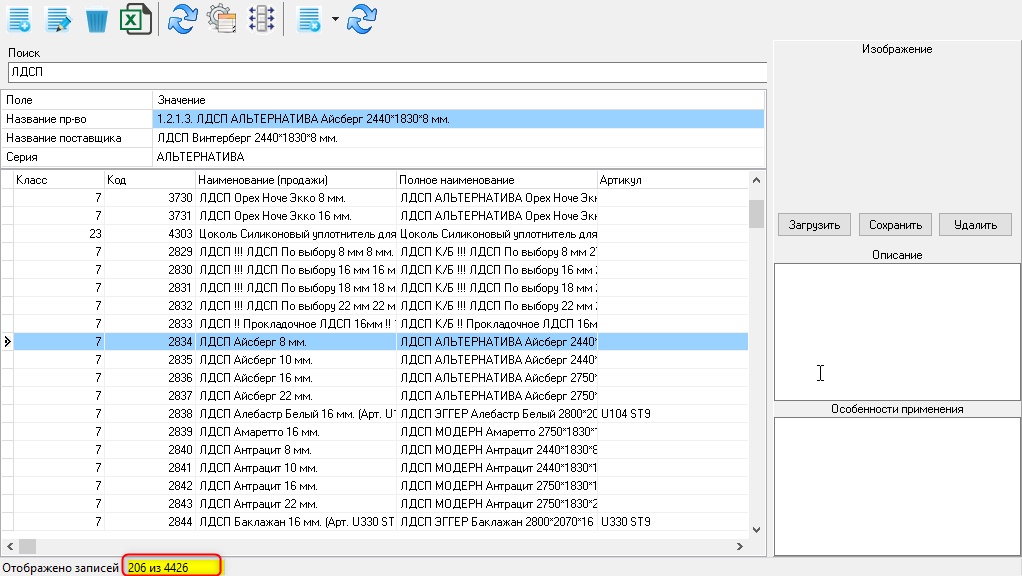
Task: Expand the dropdown arrow beside filter icon
Action: point(336,20)
